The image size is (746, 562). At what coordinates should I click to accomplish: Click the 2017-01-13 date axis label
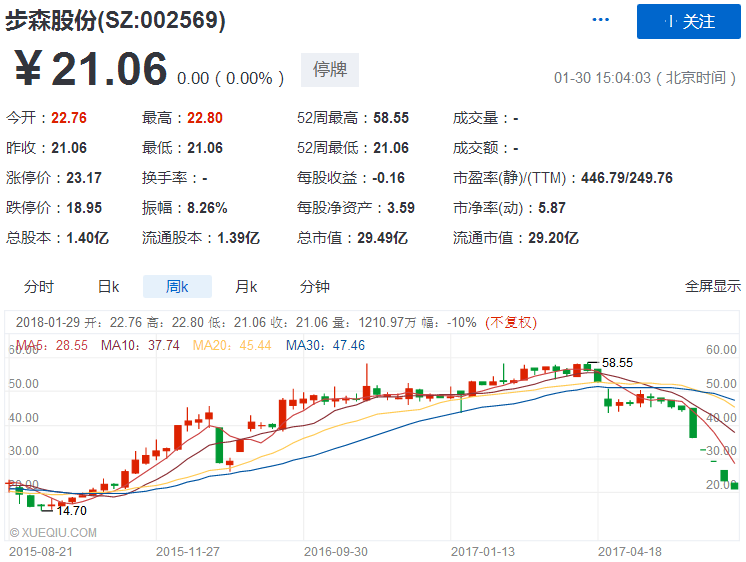pyautogui.click(x=483, y=552)
